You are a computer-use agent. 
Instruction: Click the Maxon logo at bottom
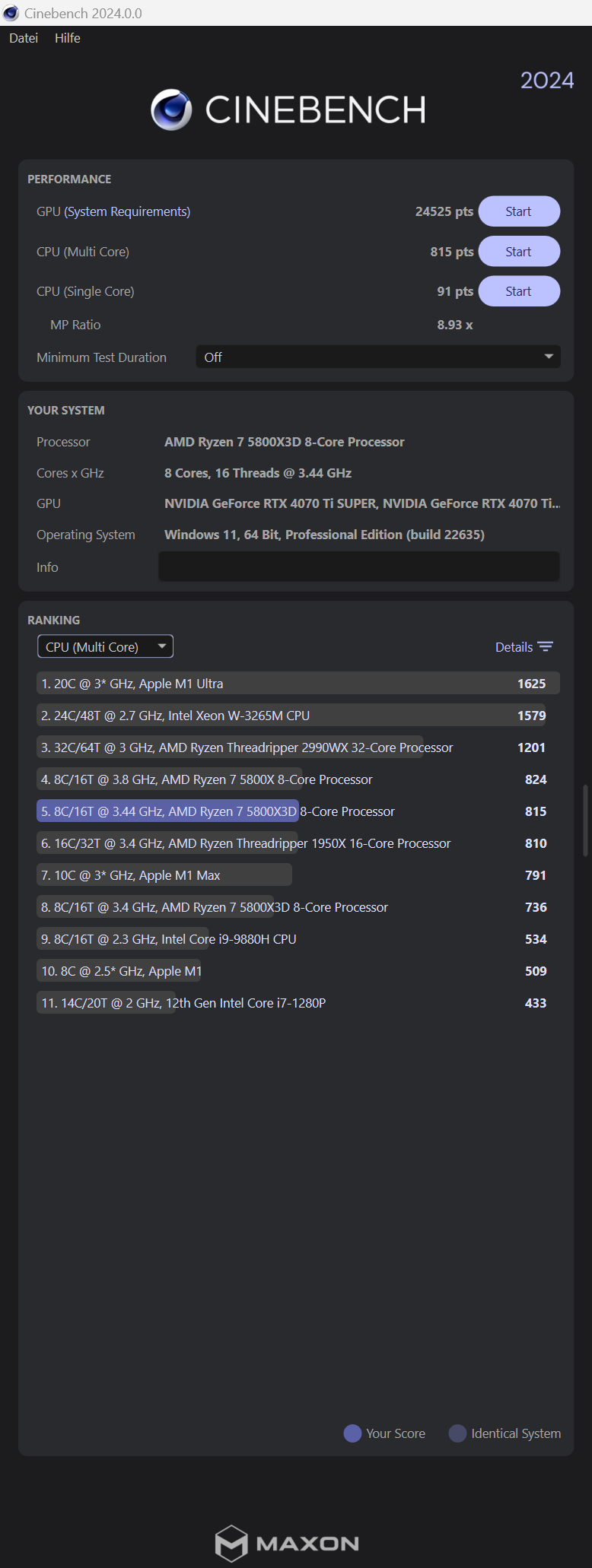click(x=288, y=1543)
